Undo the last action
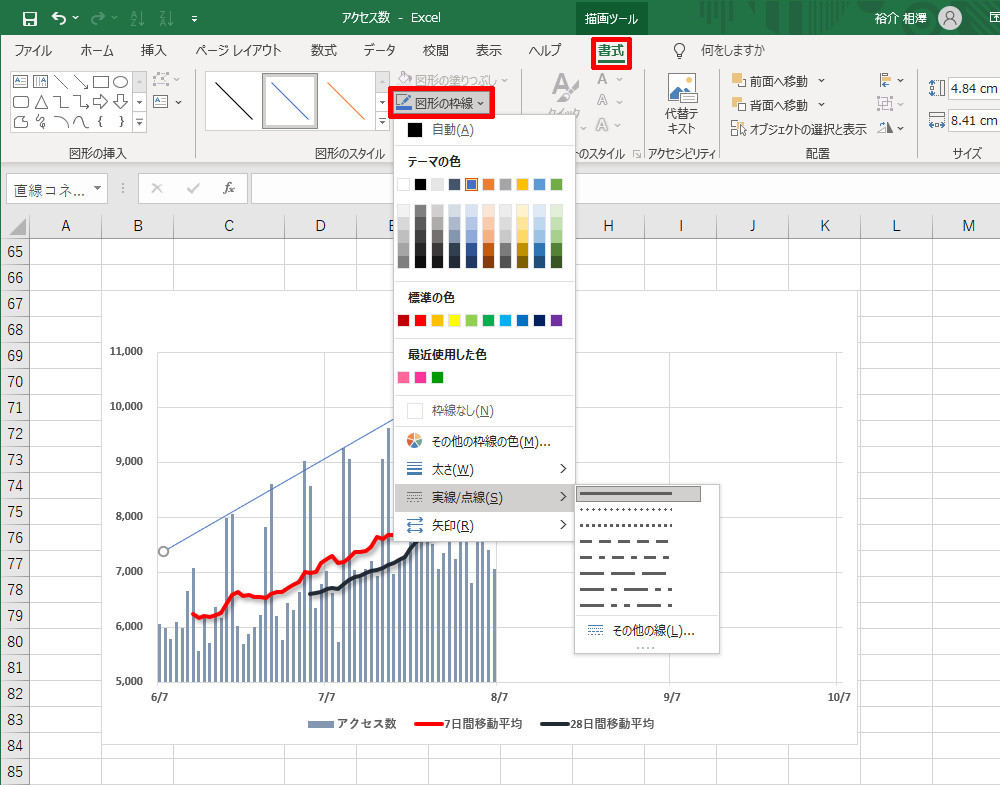 (59, 18)
